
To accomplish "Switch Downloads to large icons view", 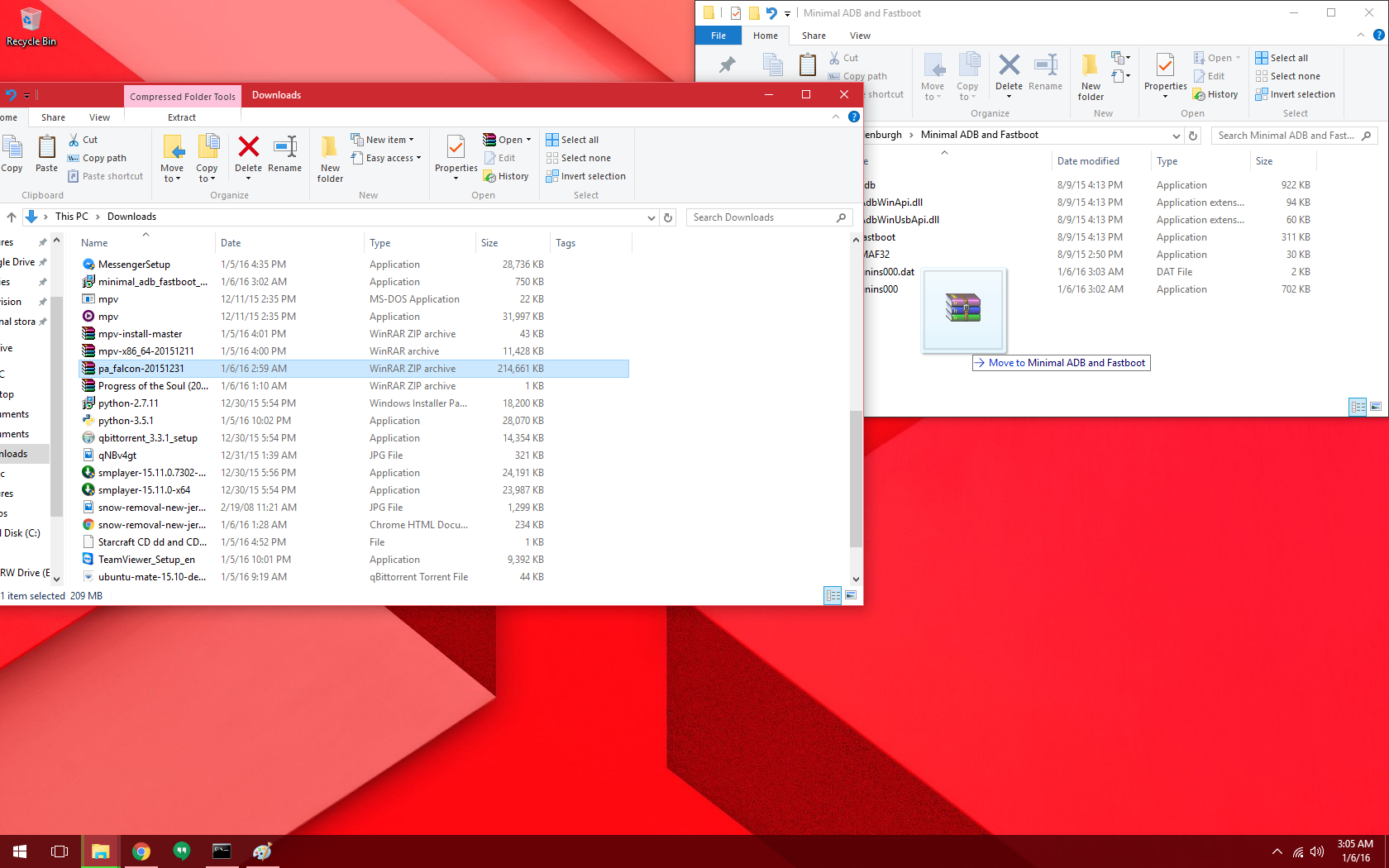I will 851,595.
